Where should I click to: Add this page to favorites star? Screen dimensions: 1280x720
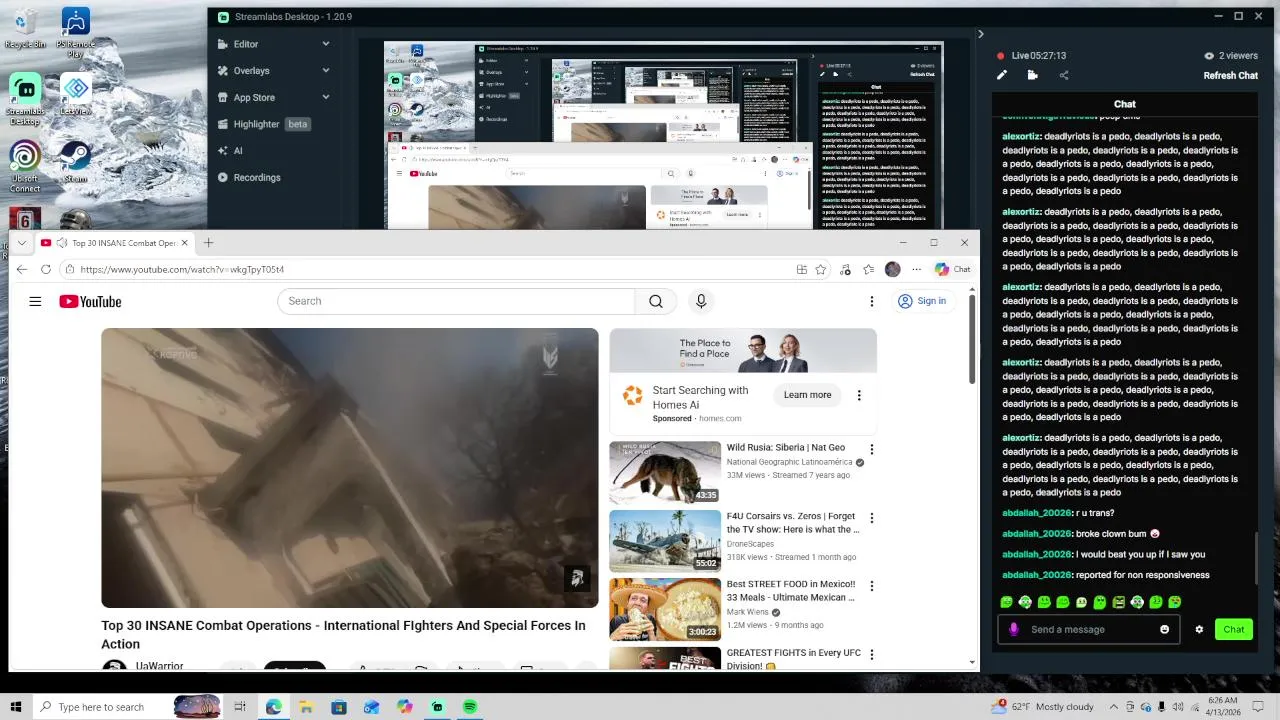pyautogui.click(x=821, y=269)
